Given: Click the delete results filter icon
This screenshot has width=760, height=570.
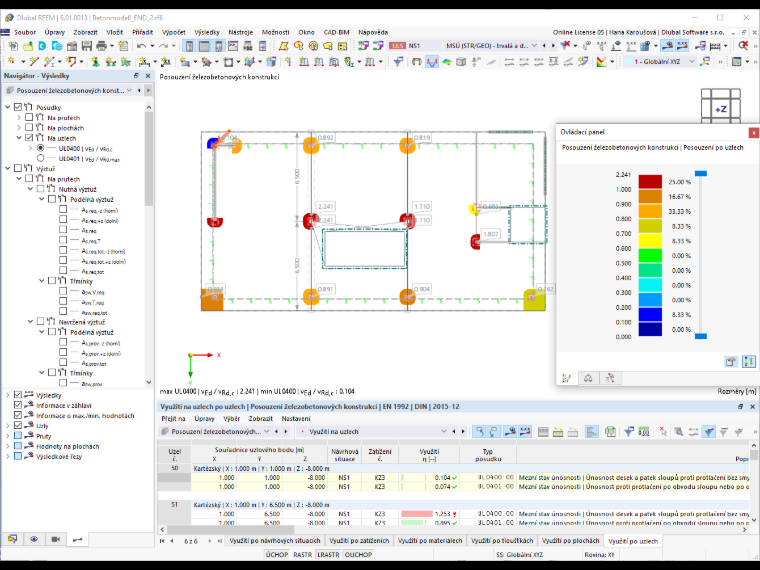Looking at the screenshot, I should click(x=565, y=46).
